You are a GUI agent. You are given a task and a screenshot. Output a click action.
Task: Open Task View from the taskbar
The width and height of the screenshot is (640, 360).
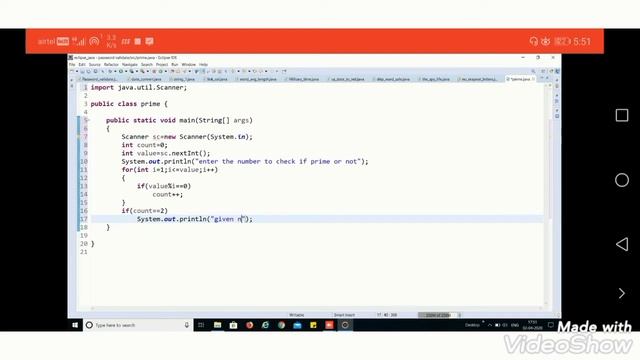pos(201,325)
